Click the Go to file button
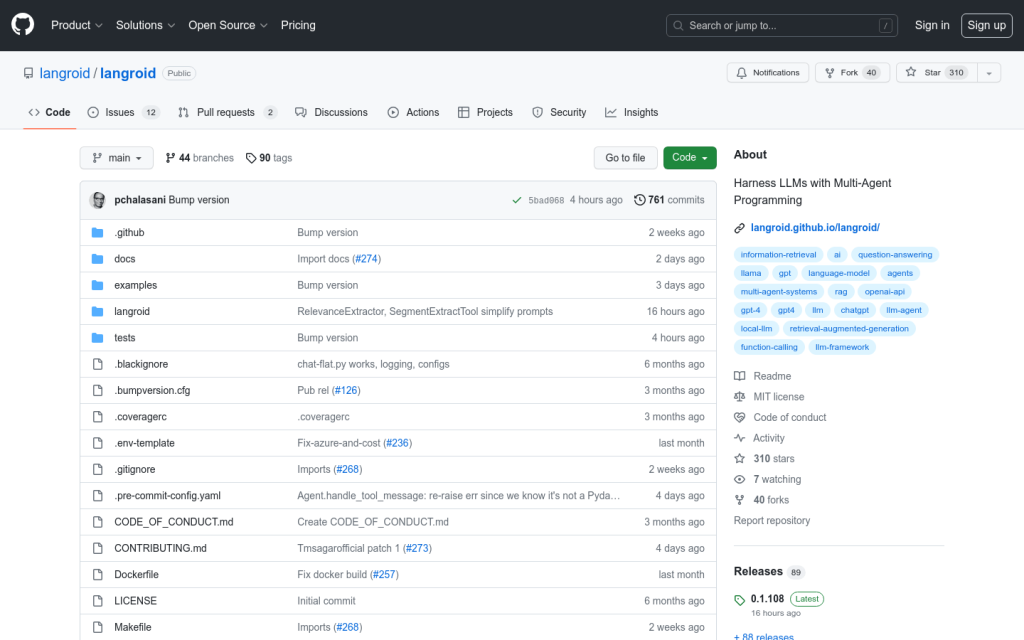This screenshot has height=640, width=1024. point(625,158)
